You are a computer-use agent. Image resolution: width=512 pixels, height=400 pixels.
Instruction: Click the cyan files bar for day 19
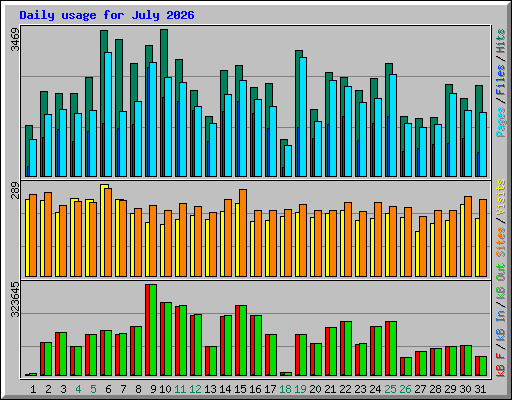[x=303, y=117]
